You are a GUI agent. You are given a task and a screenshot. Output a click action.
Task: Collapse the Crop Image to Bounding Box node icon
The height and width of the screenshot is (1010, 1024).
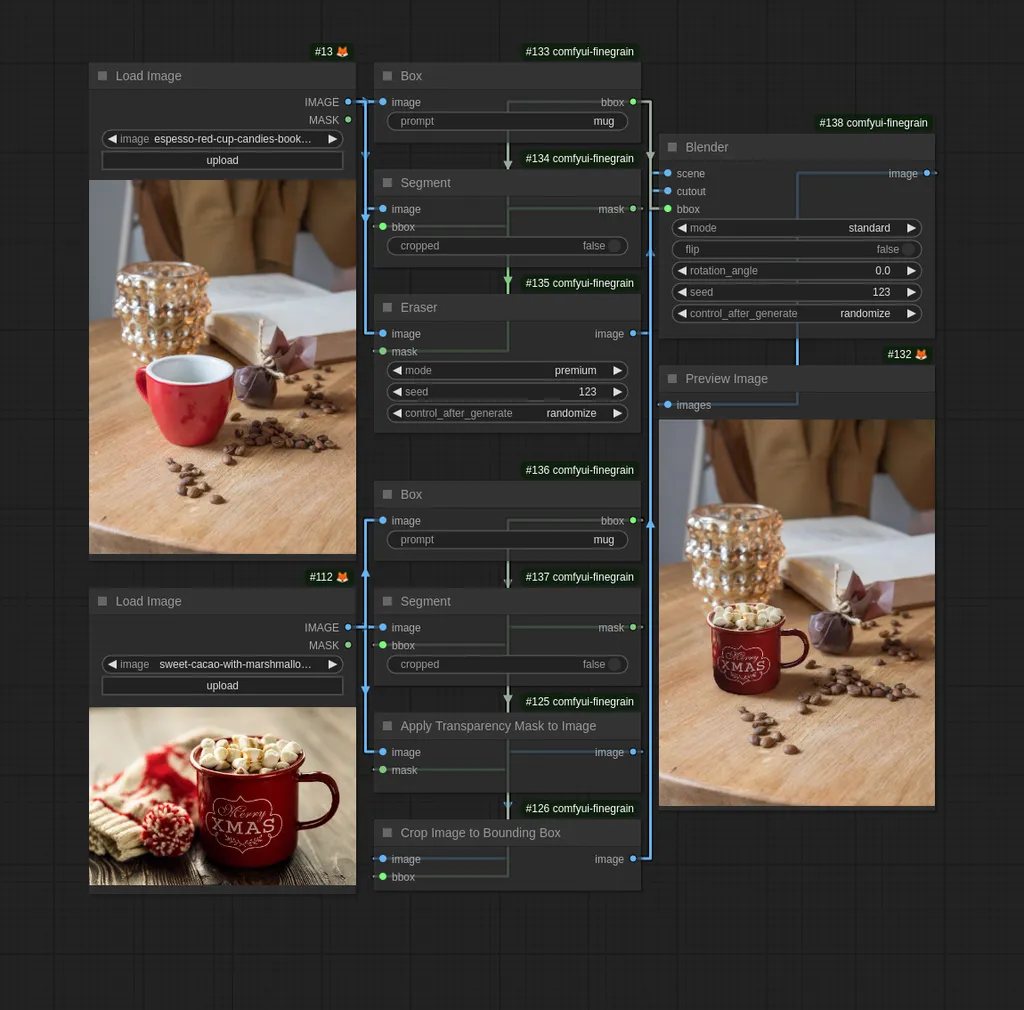pos(386,832)
